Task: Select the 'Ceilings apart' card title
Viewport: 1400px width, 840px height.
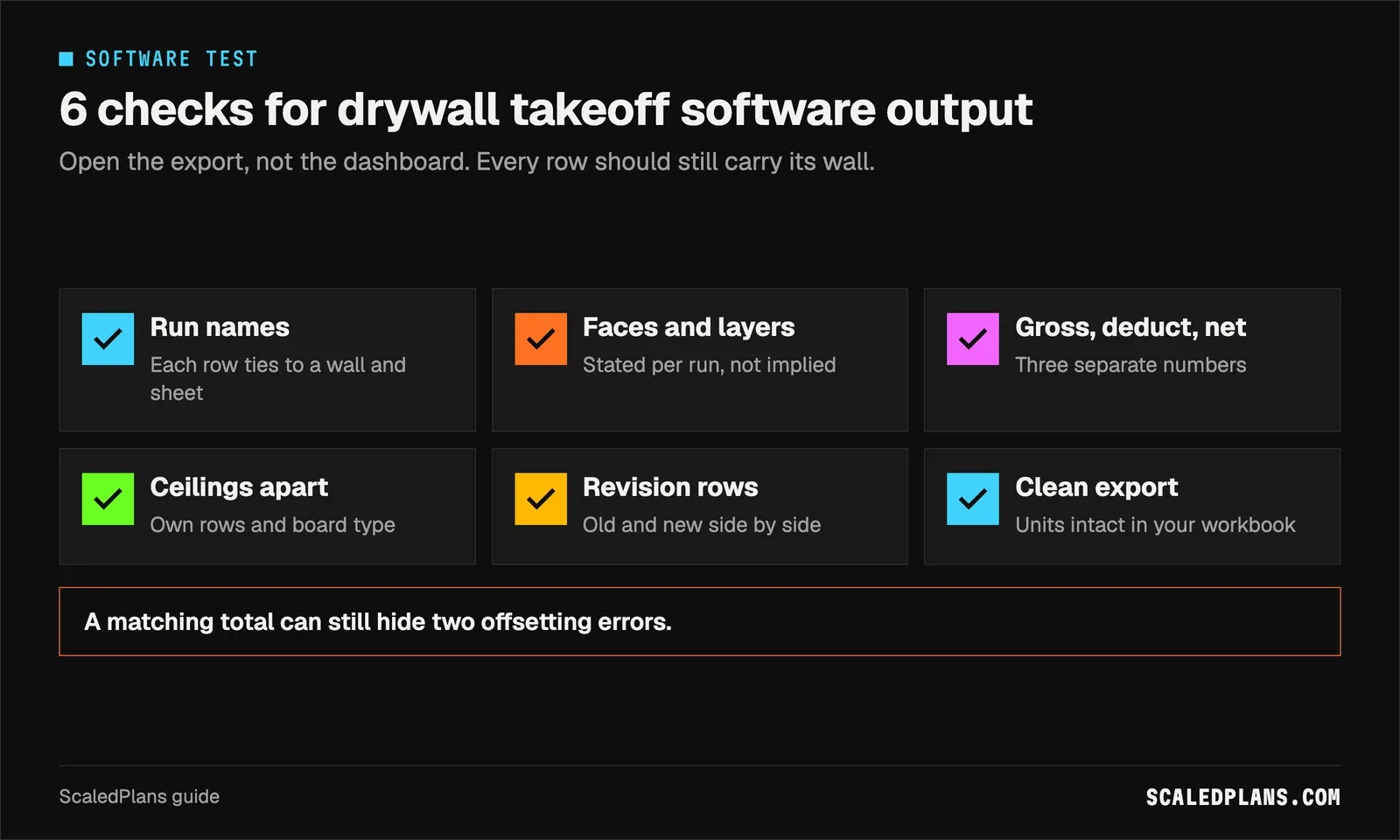Action: (x=239, y=487)
